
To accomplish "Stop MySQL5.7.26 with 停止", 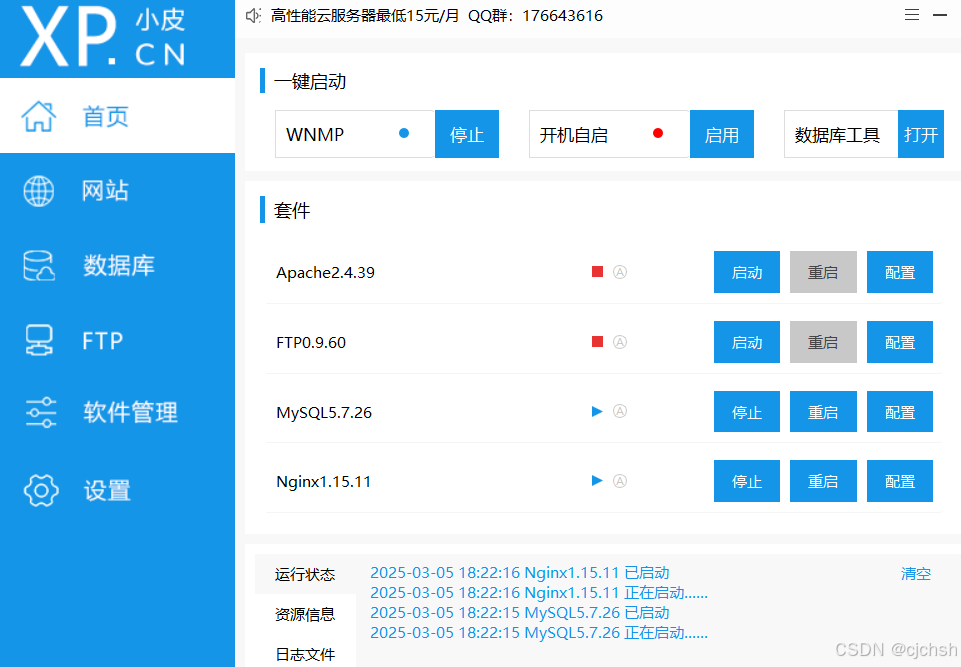I will tap(746, 412).
